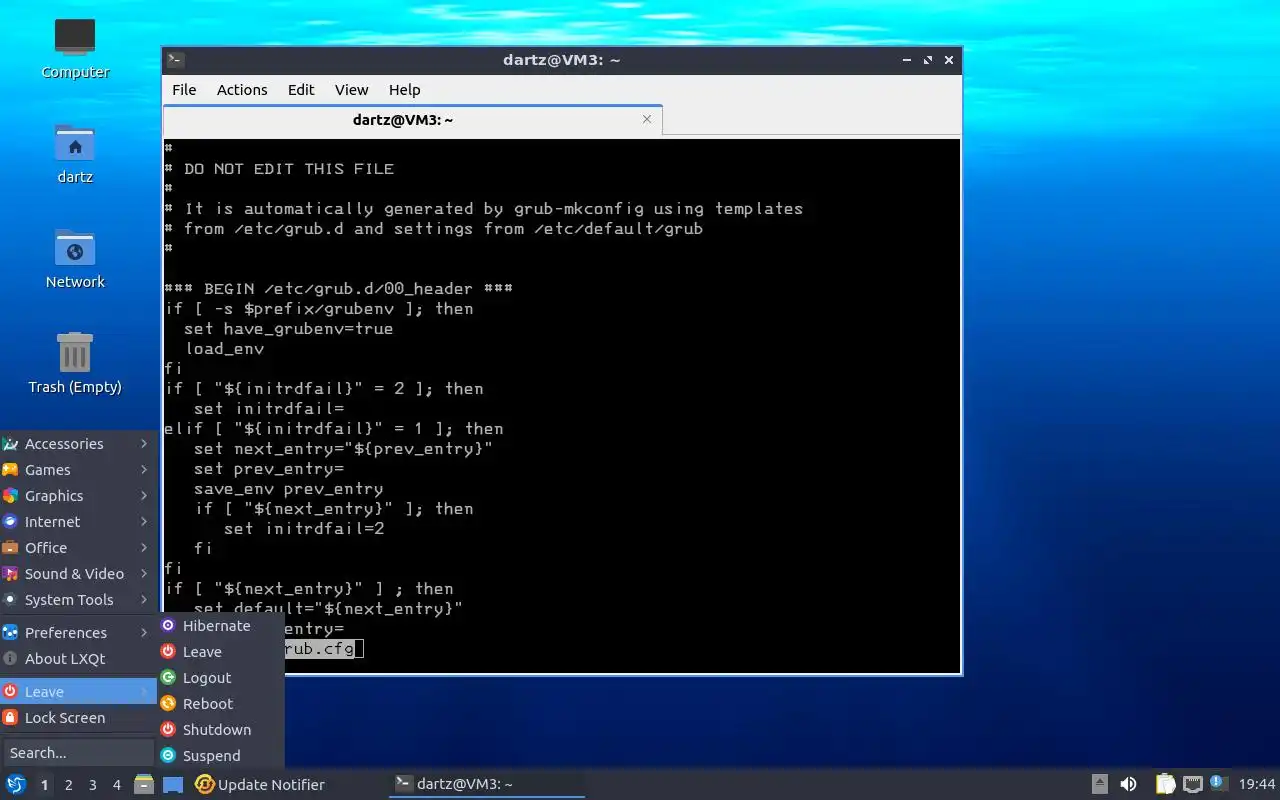
Task: Open the terminal View menu
Action: click(x=351, y=90)
